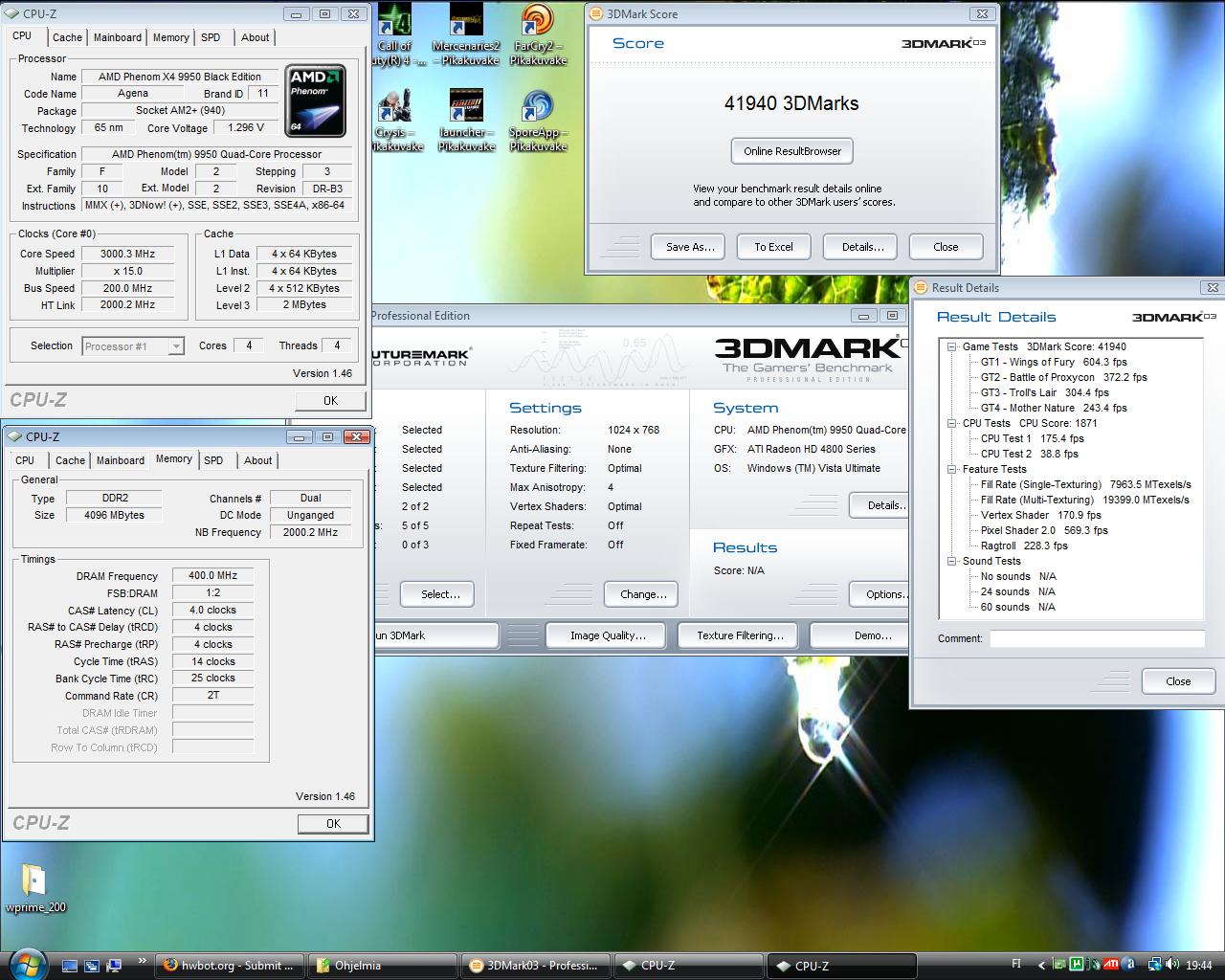Open SPD tab in top CPU-Z window
The width and height of the screenshot is (1225, 980).
(211, 37)
